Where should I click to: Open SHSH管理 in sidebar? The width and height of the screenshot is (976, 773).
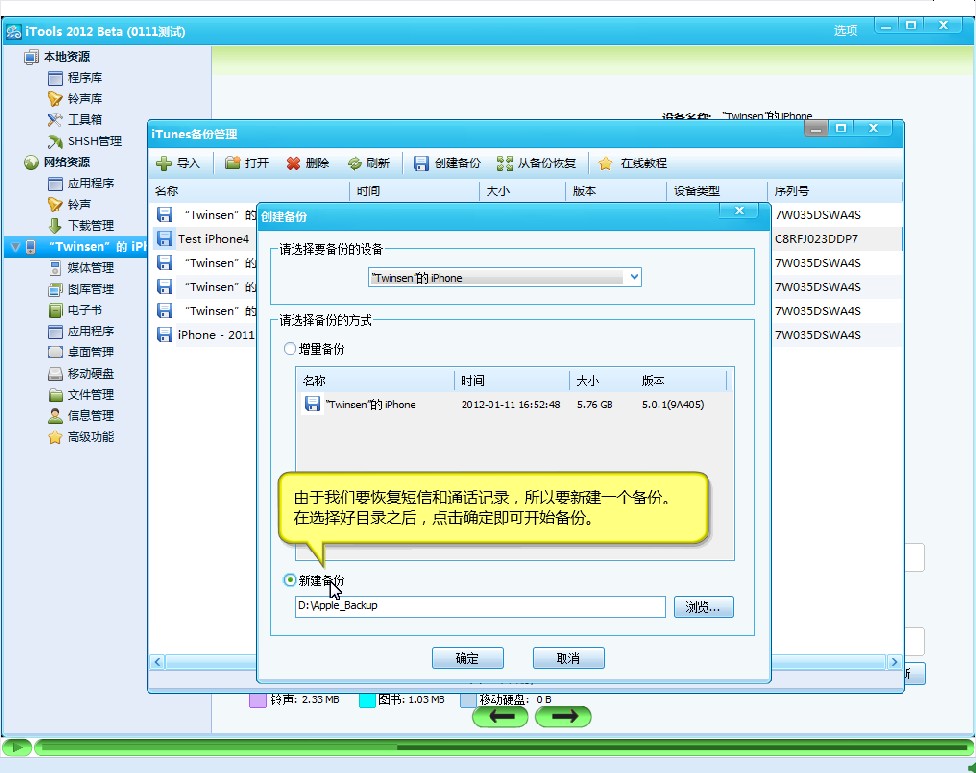[x=85, y=141]
